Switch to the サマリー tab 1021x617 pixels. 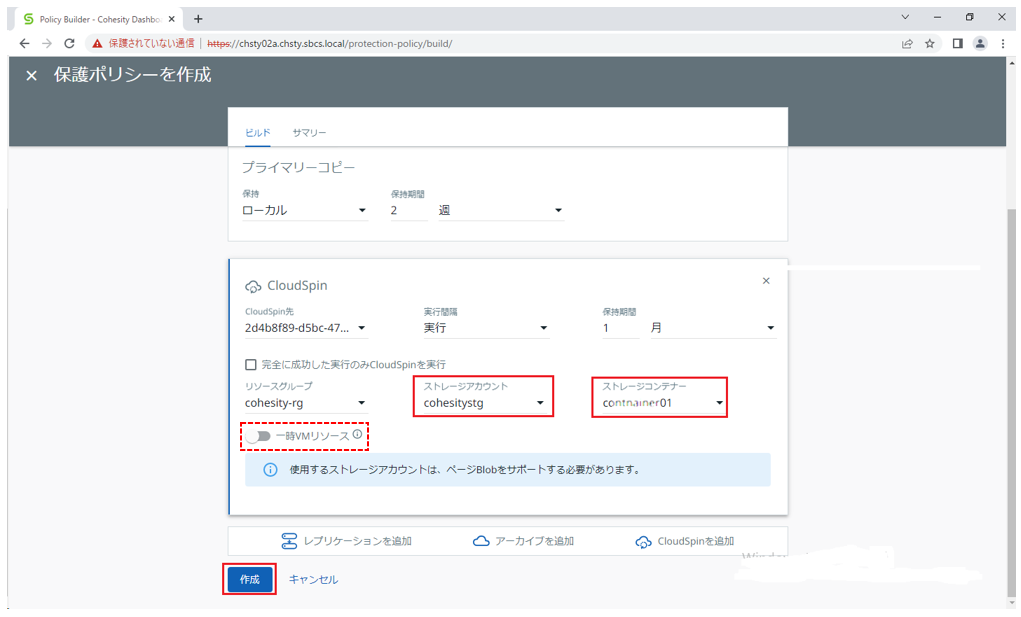(309, 133)
